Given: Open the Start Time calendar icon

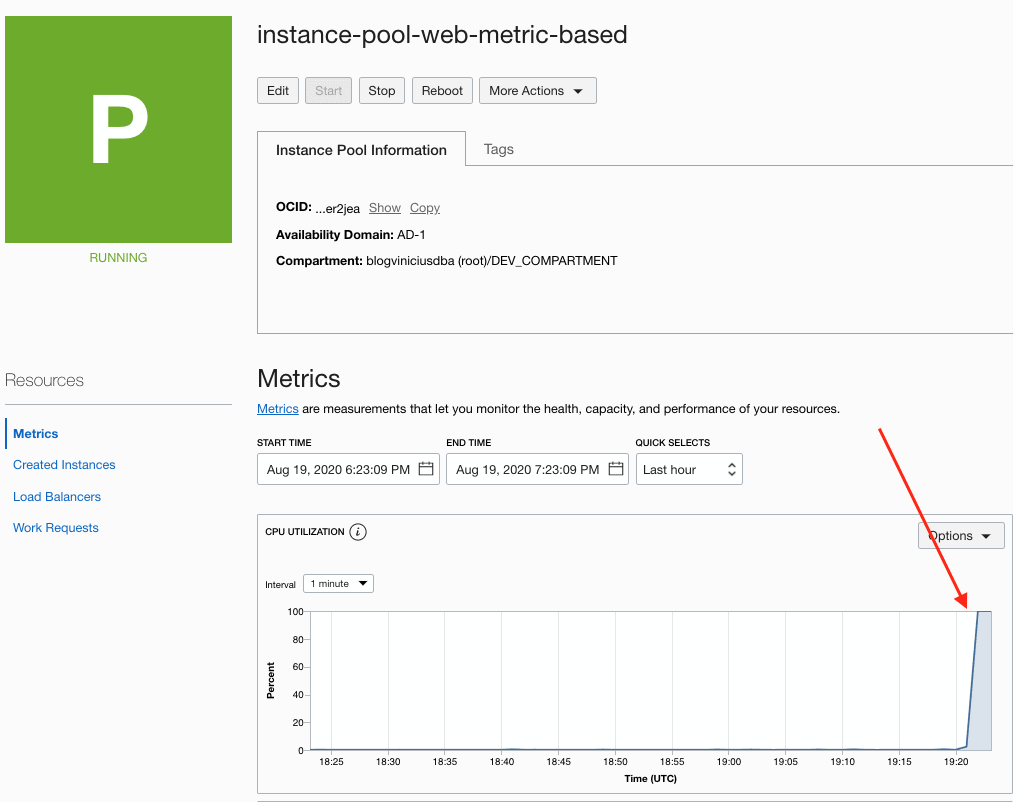Looking at the screenshot, I should (426, 469).
